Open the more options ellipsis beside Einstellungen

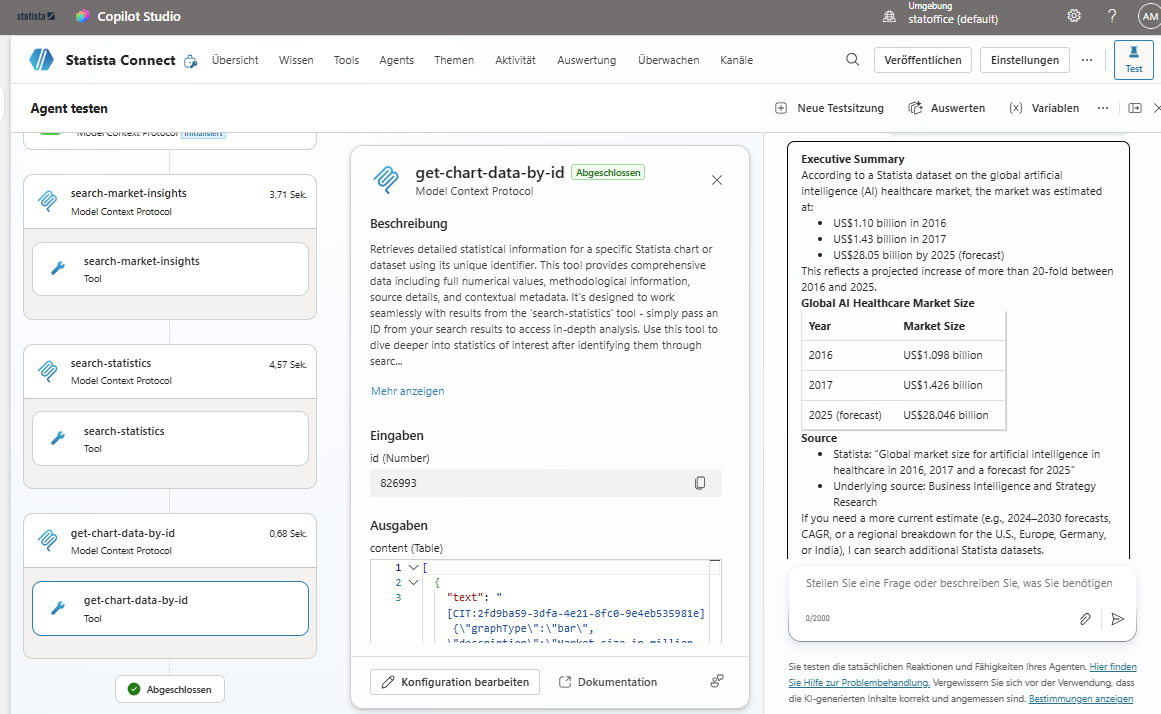click(1086, 60)
